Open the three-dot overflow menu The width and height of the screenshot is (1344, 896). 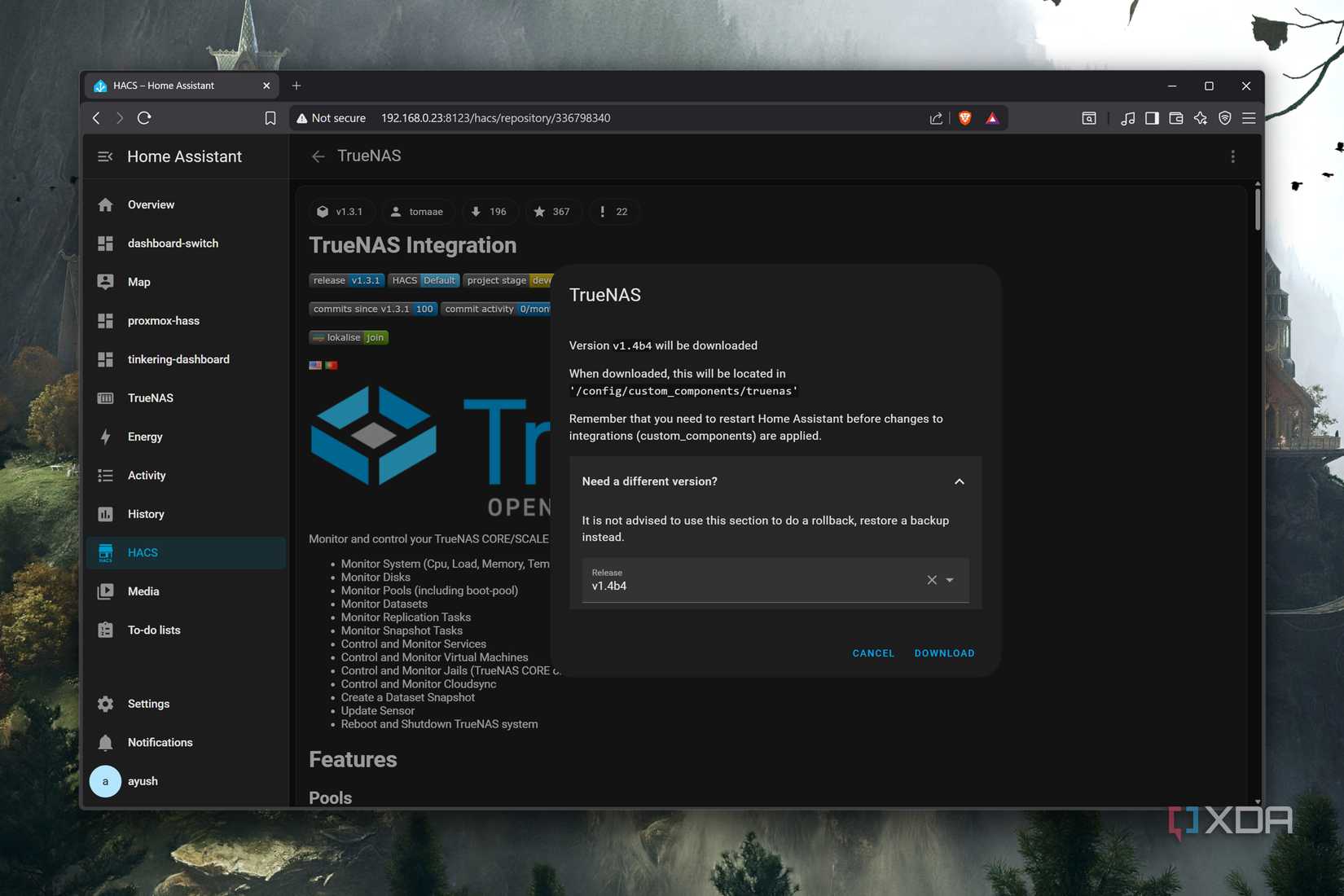click(1232, 156)
